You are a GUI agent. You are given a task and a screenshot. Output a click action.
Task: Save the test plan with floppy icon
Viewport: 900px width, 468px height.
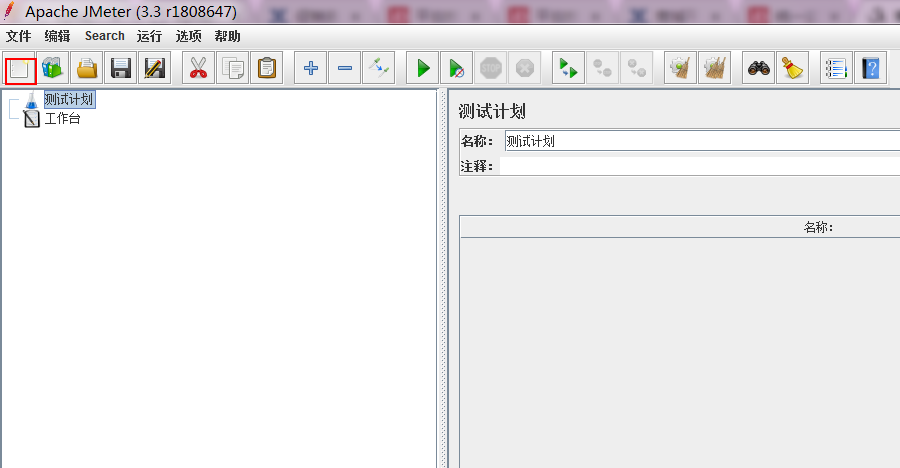(121, 68)
